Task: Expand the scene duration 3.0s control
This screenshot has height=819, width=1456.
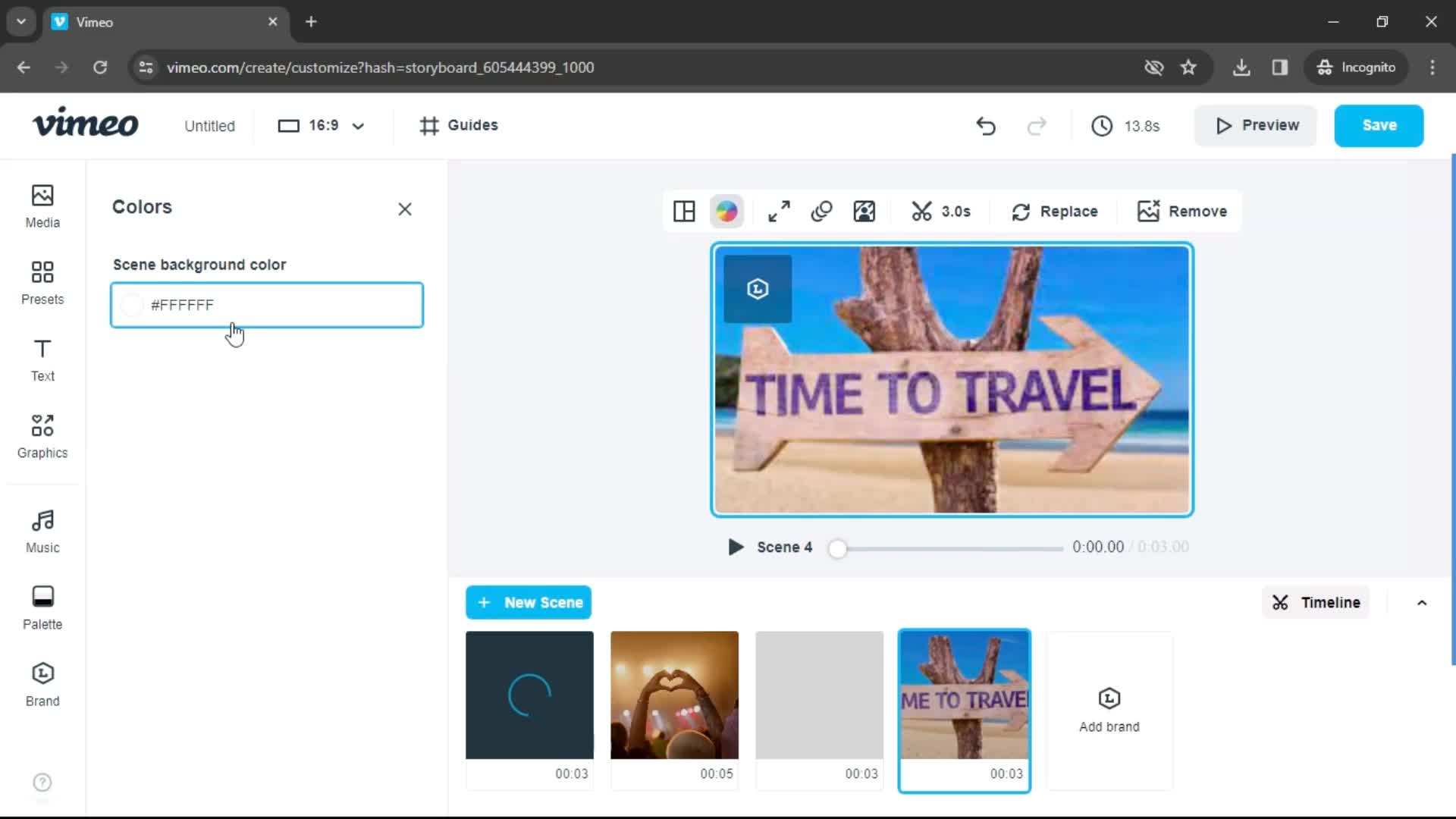Action: (940, 211)
